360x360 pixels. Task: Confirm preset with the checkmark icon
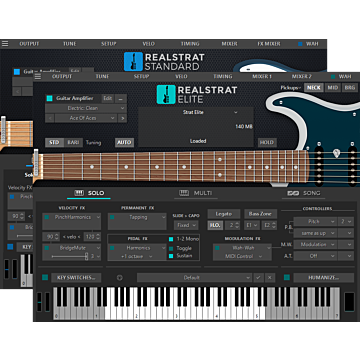pyautogui.click(x=258, y=277)
